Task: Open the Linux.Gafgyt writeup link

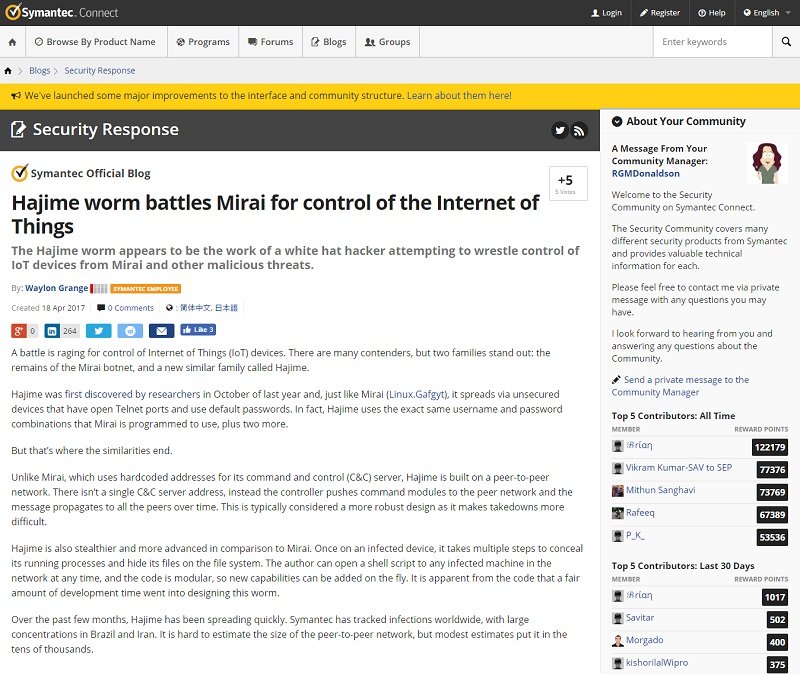Action: [417, 394]
